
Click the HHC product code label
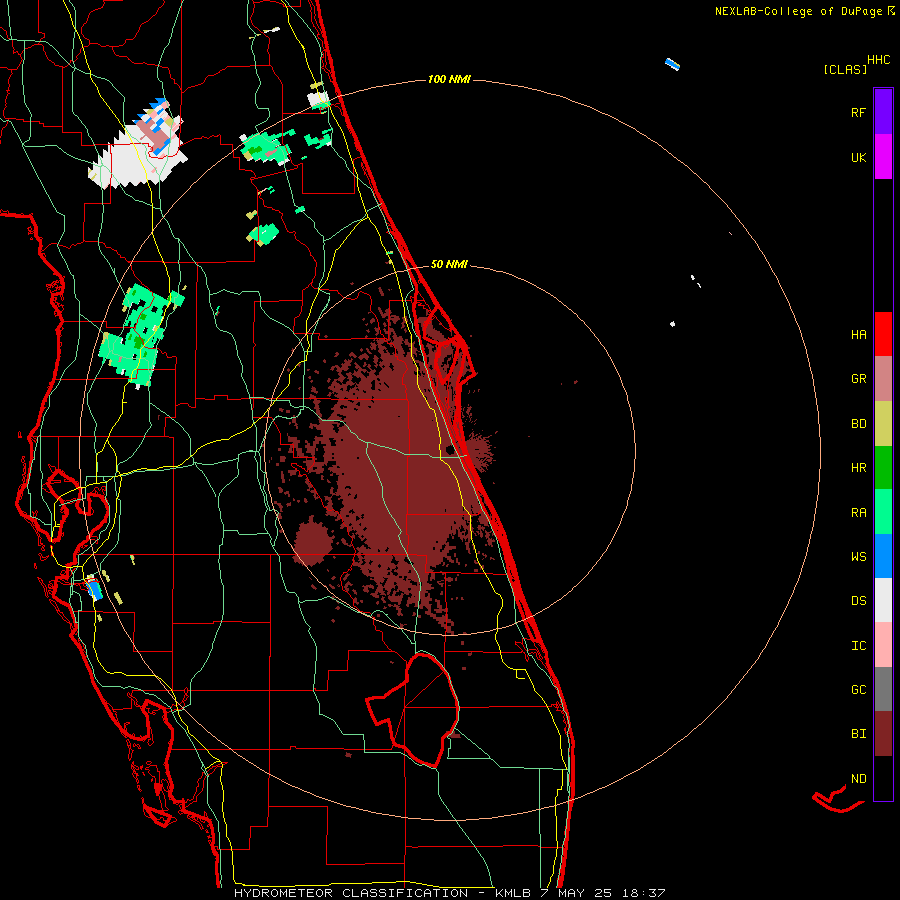point(879,60)
